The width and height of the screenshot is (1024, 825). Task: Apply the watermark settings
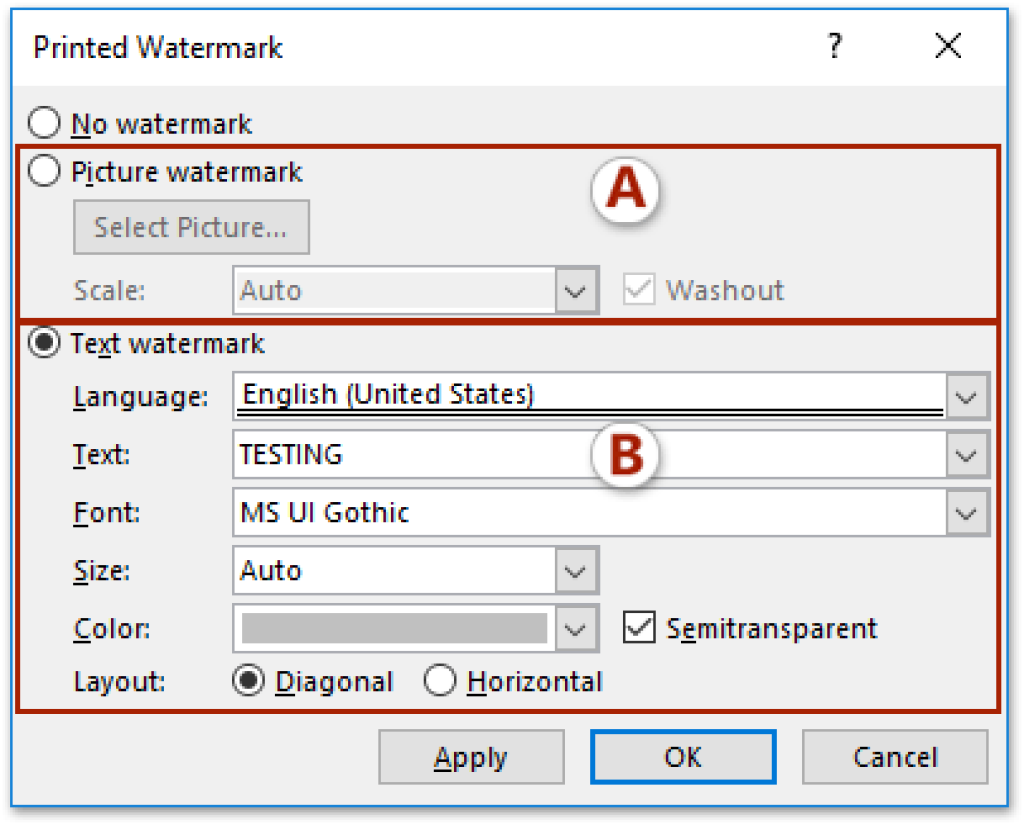point(471,757)
